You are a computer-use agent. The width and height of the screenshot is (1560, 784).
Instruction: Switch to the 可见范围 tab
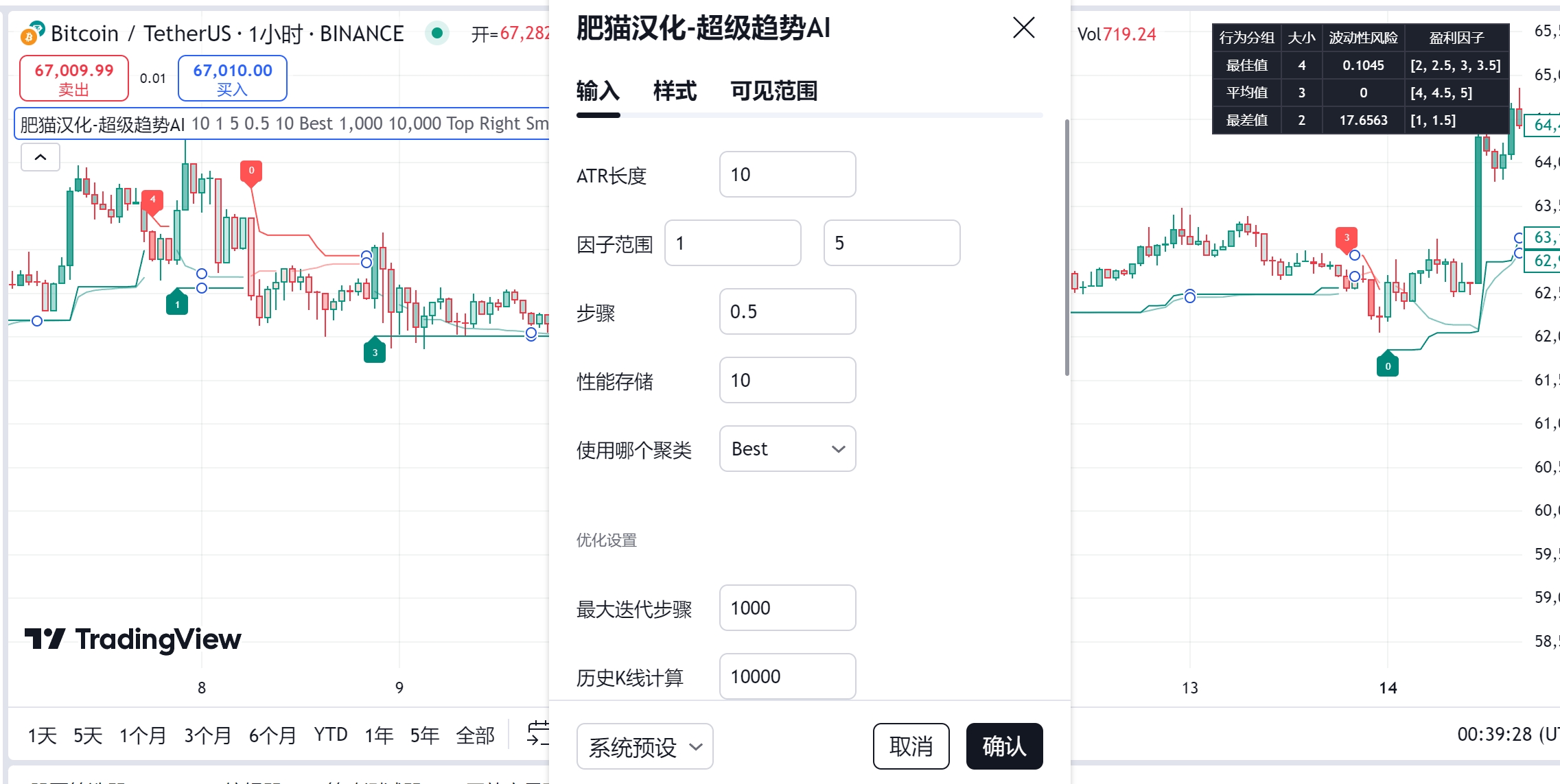pyautogui.click(x=773, y=91)
